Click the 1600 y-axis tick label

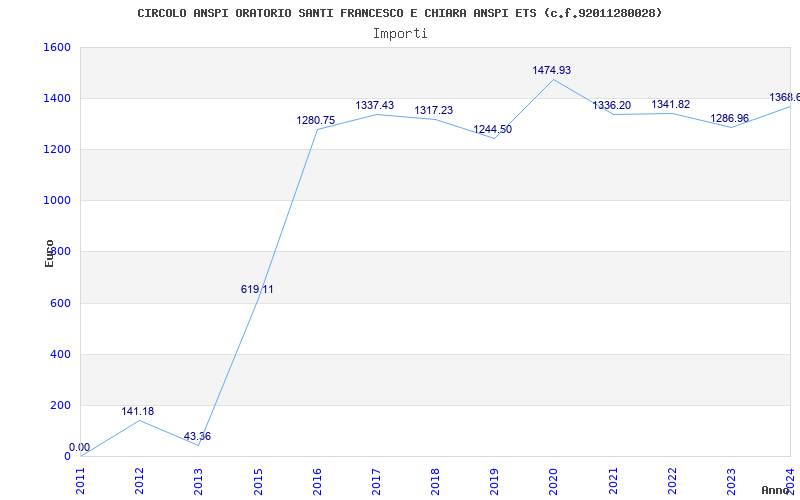(x=57, y=47)
